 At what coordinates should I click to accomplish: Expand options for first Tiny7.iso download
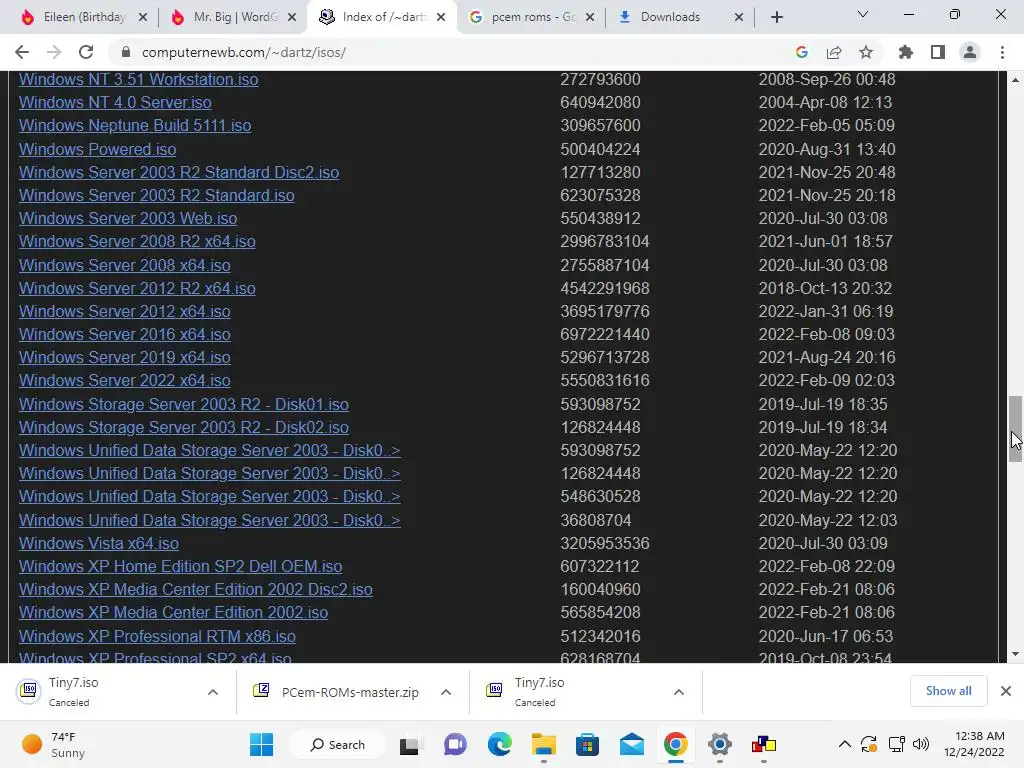pos(213,692)
